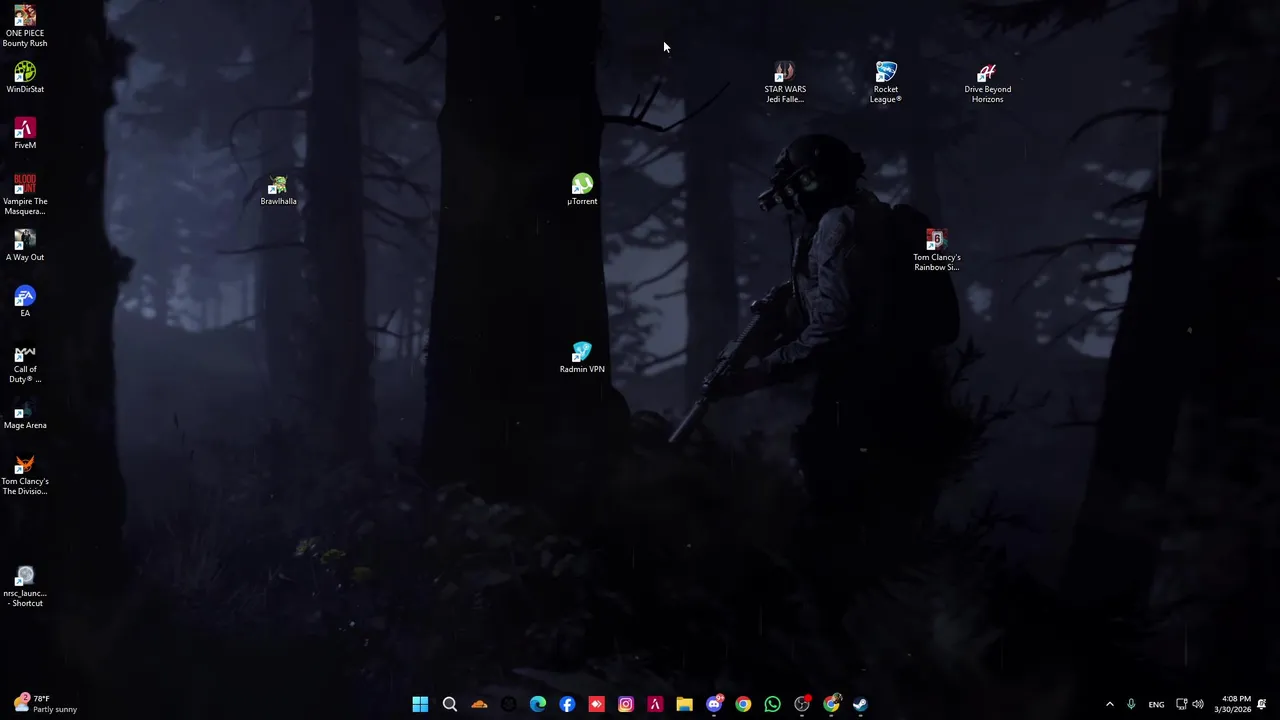Open the 4:08 PM clock and calendar
The height and width of the screenshot is (720, 1280).
point(1232,704)
